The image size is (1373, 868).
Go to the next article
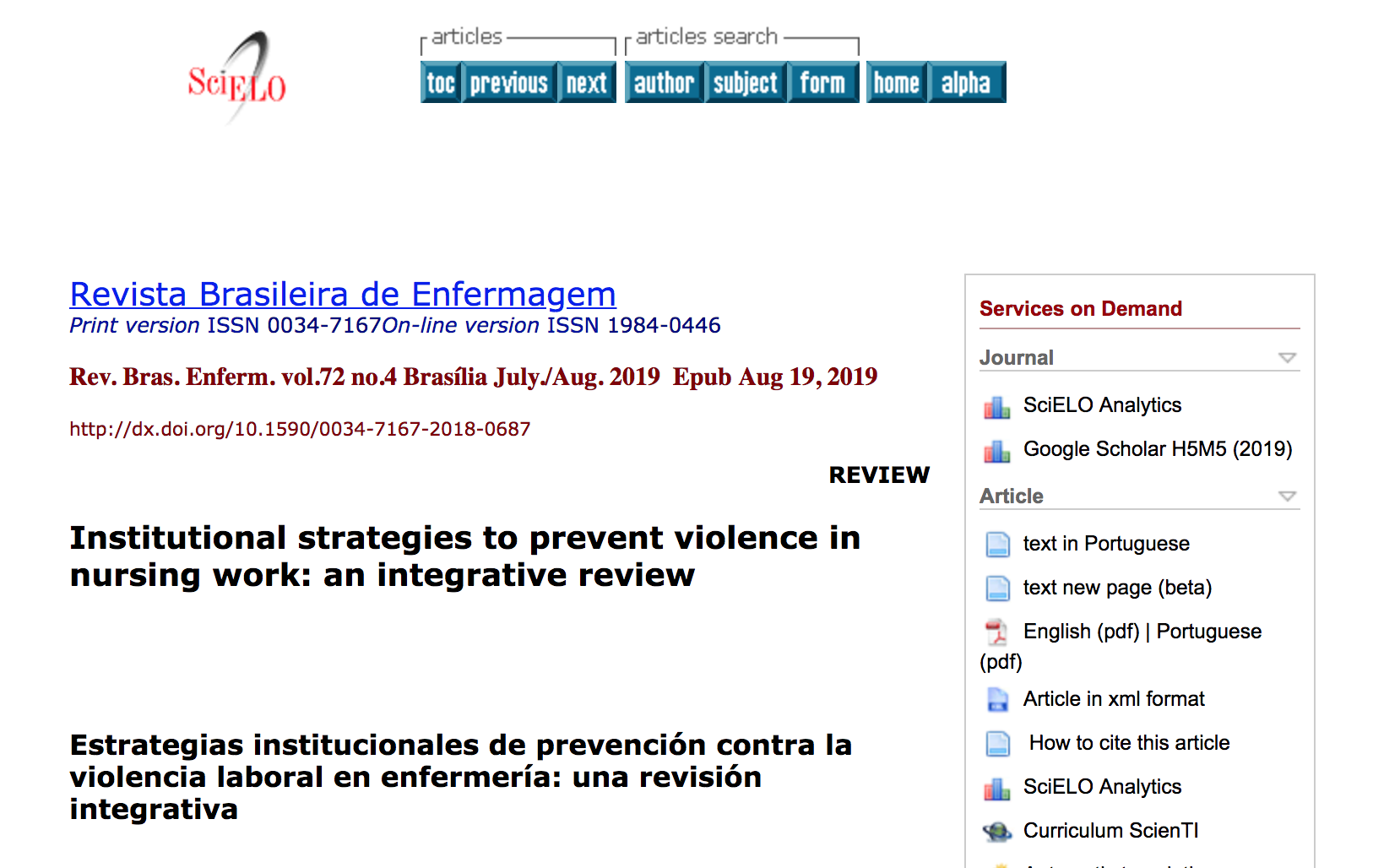pos(587,83)
